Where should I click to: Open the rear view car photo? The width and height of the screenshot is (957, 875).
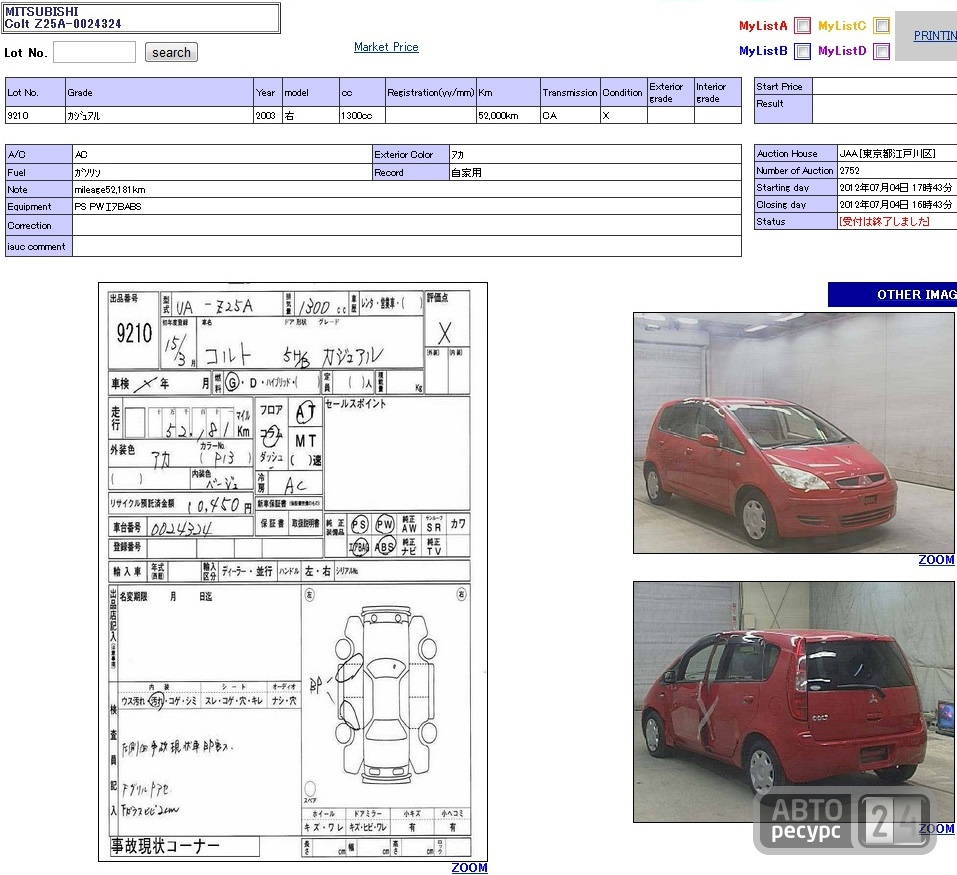click(794, 702)
